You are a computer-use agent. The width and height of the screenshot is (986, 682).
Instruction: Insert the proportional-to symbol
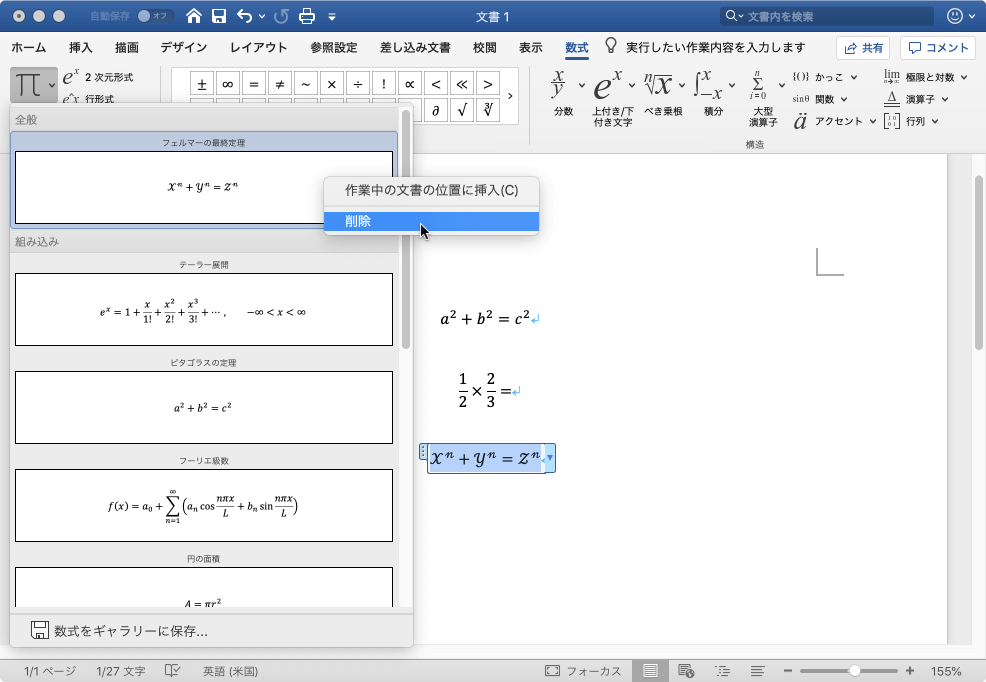(410, 84)
